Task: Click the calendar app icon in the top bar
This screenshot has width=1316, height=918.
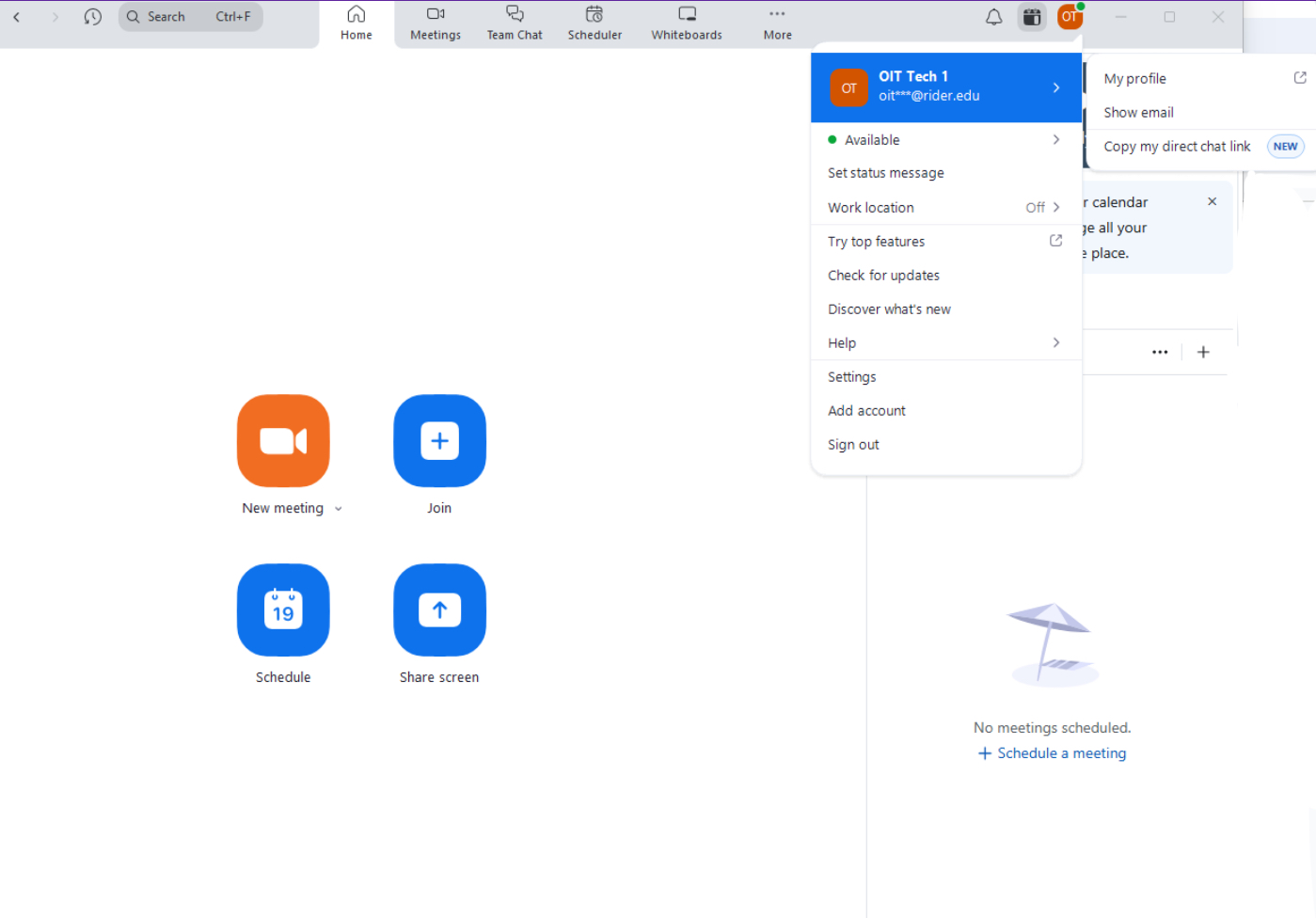Action: 1032,17
